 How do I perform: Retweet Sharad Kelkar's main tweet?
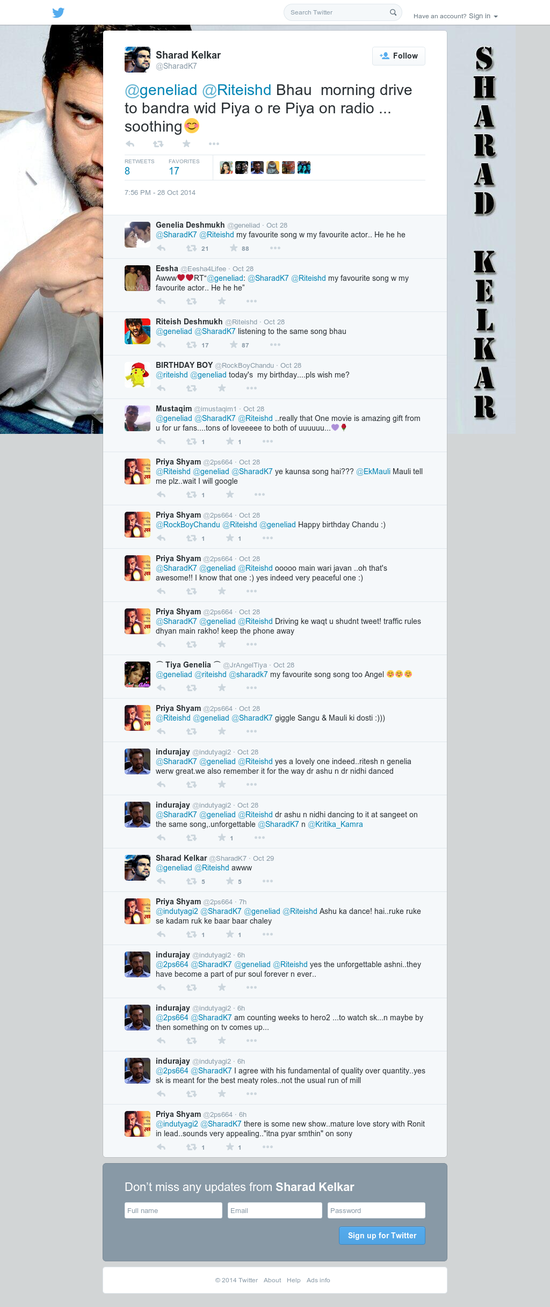158,144
